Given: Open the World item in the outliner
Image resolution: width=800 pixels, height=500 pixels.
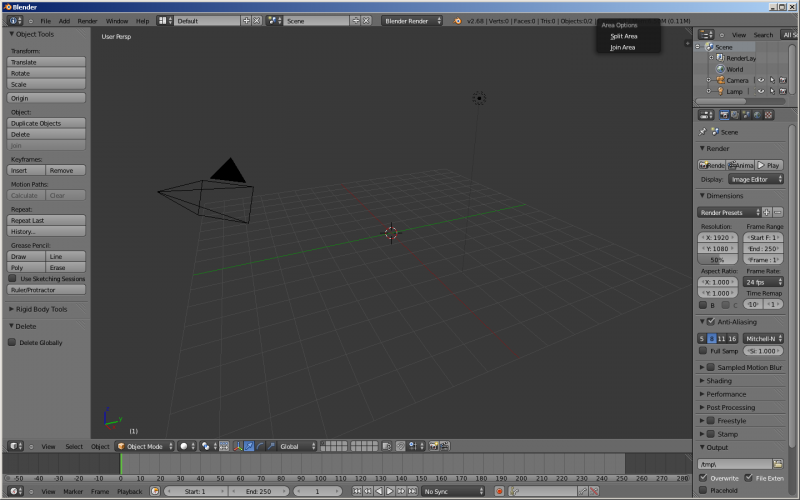Looking at the screenshot, I should pos(734,69).
